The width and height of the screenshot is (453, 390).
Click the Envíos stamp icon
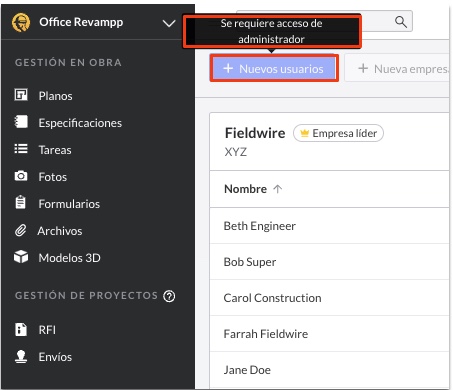tap(21, 356)
